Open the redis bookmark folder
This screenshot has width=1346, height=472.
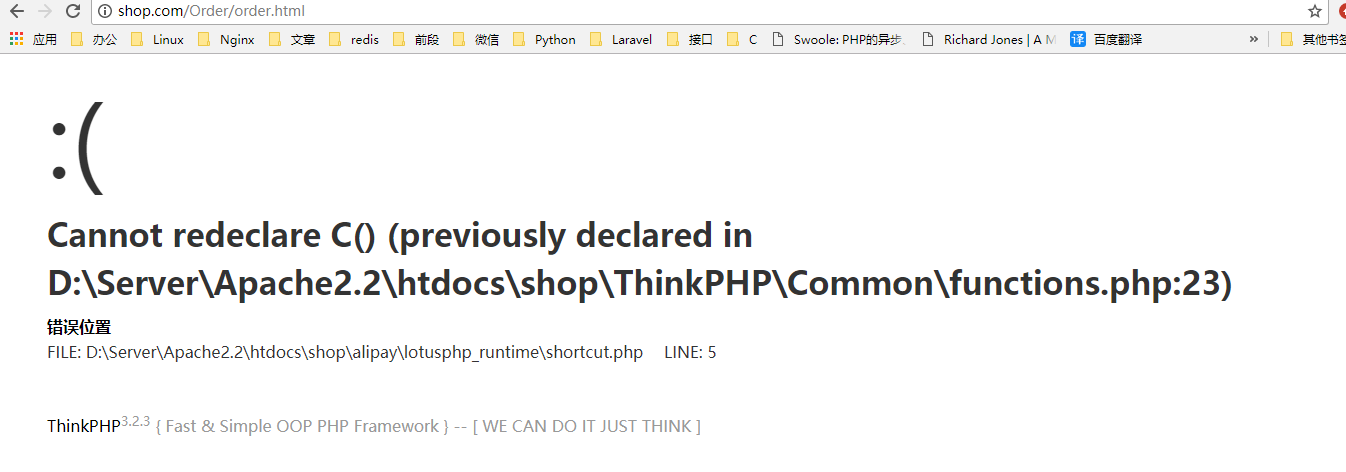point(354,40)
